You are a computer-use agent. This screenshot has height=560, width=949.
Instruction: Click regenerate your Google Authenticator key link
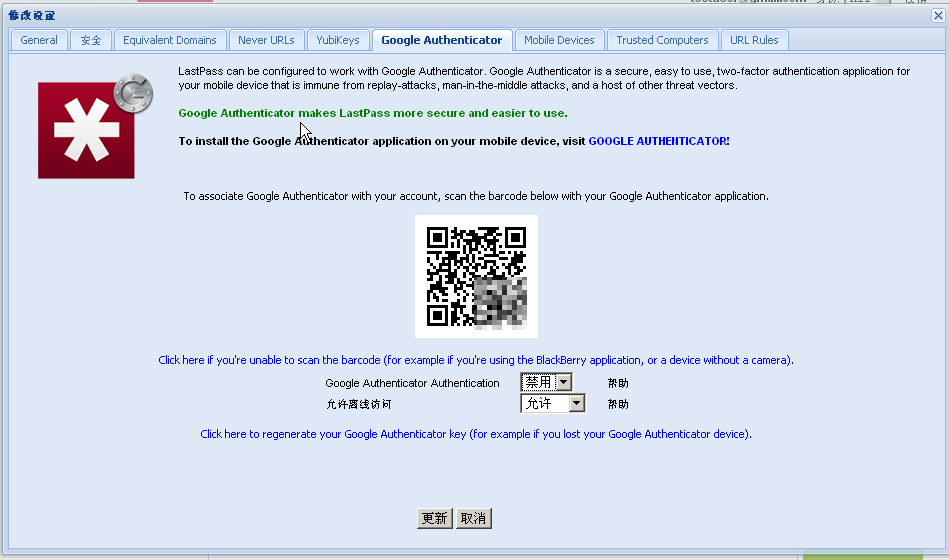pos(476,434)
